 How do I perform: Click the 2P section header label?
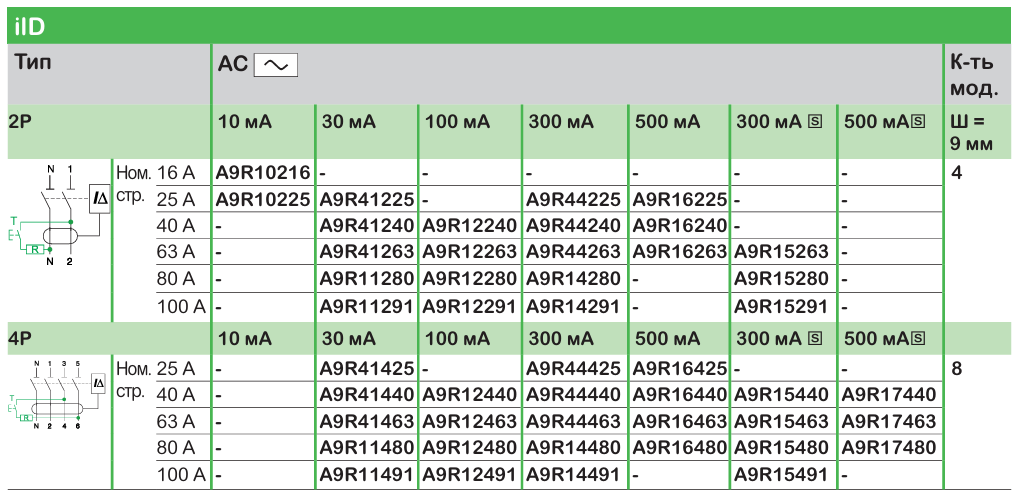(20, 122)
